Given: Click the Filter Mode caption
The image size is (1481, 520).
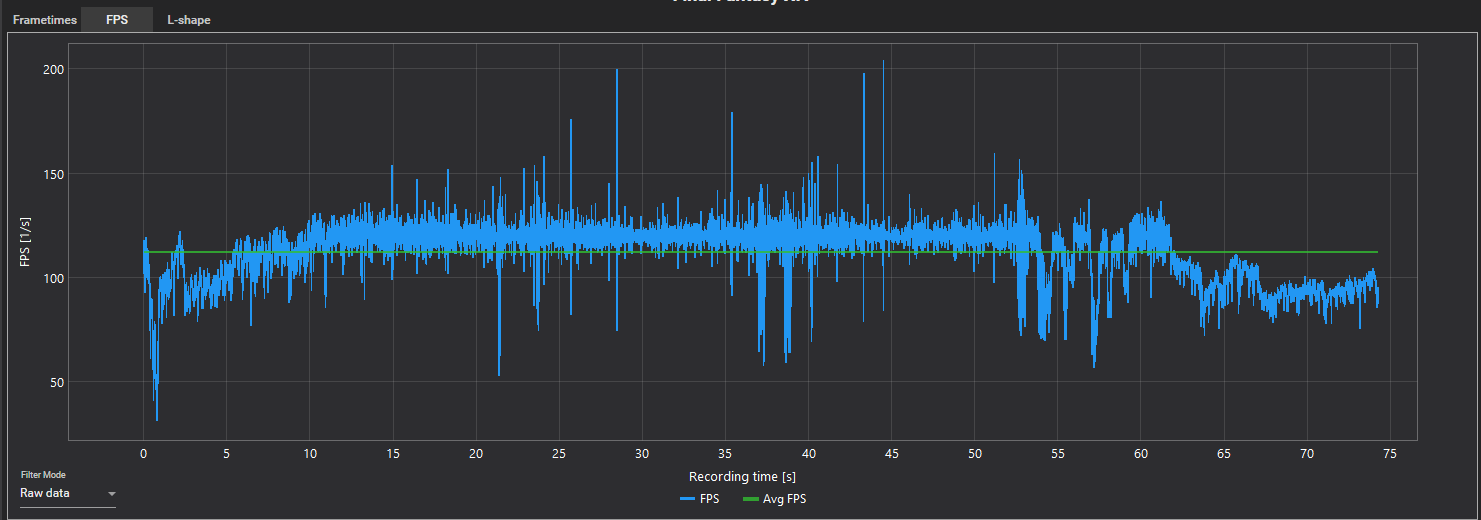Looking at the screenshot, I should click(x=42, y=475).
